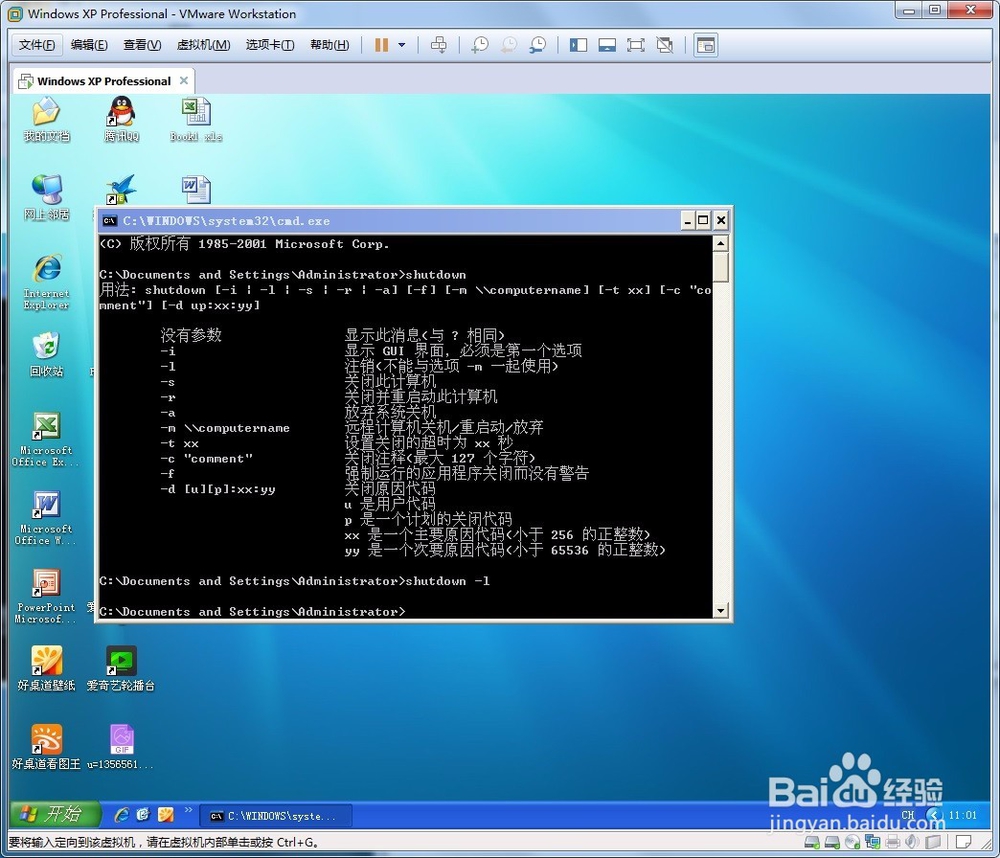Click the VMware pause virtual machine button
Screen dimensions: 1000x858
pos(381,45)
